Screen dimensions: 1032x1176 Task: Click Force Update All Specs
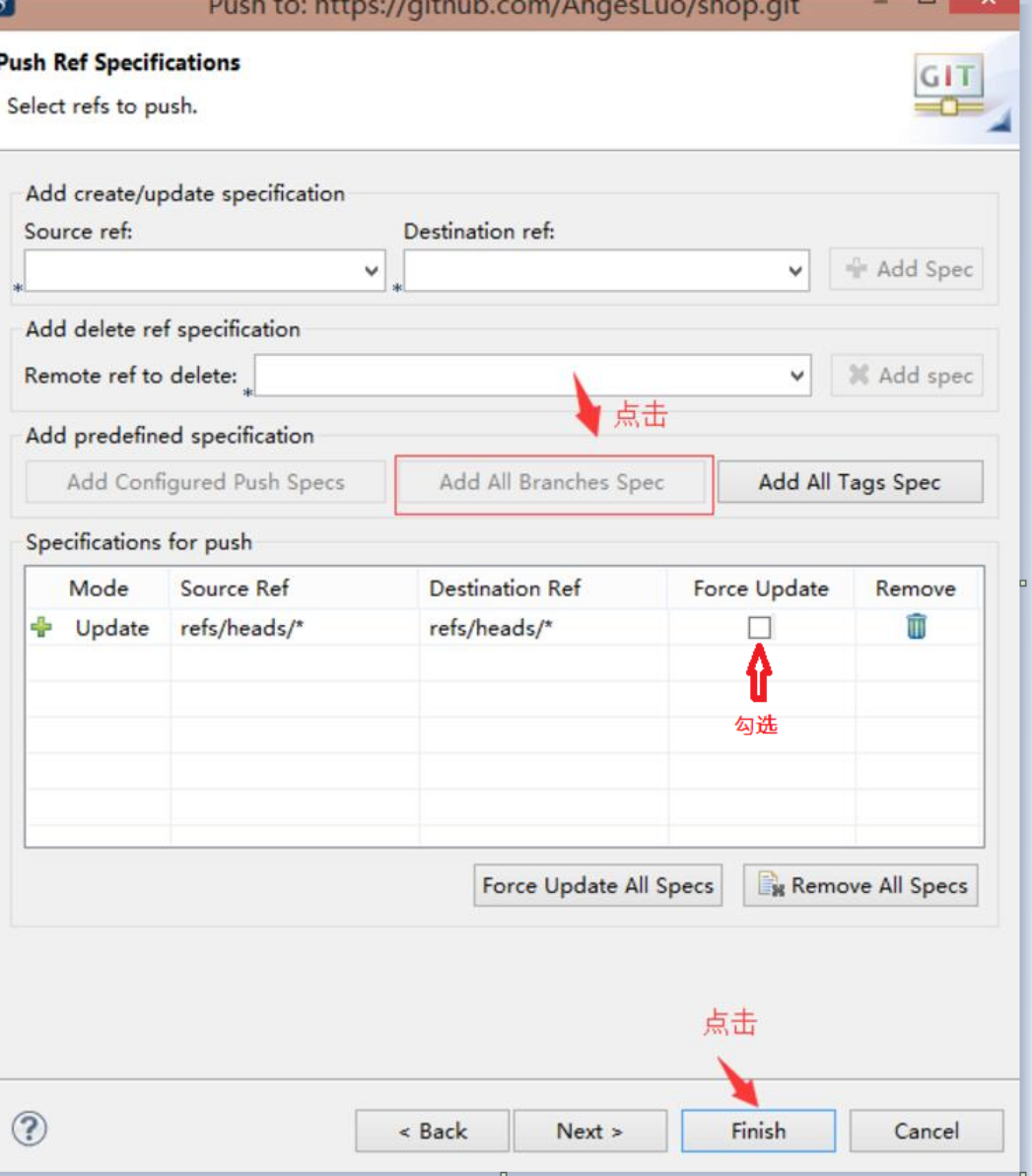pos(597,886)
